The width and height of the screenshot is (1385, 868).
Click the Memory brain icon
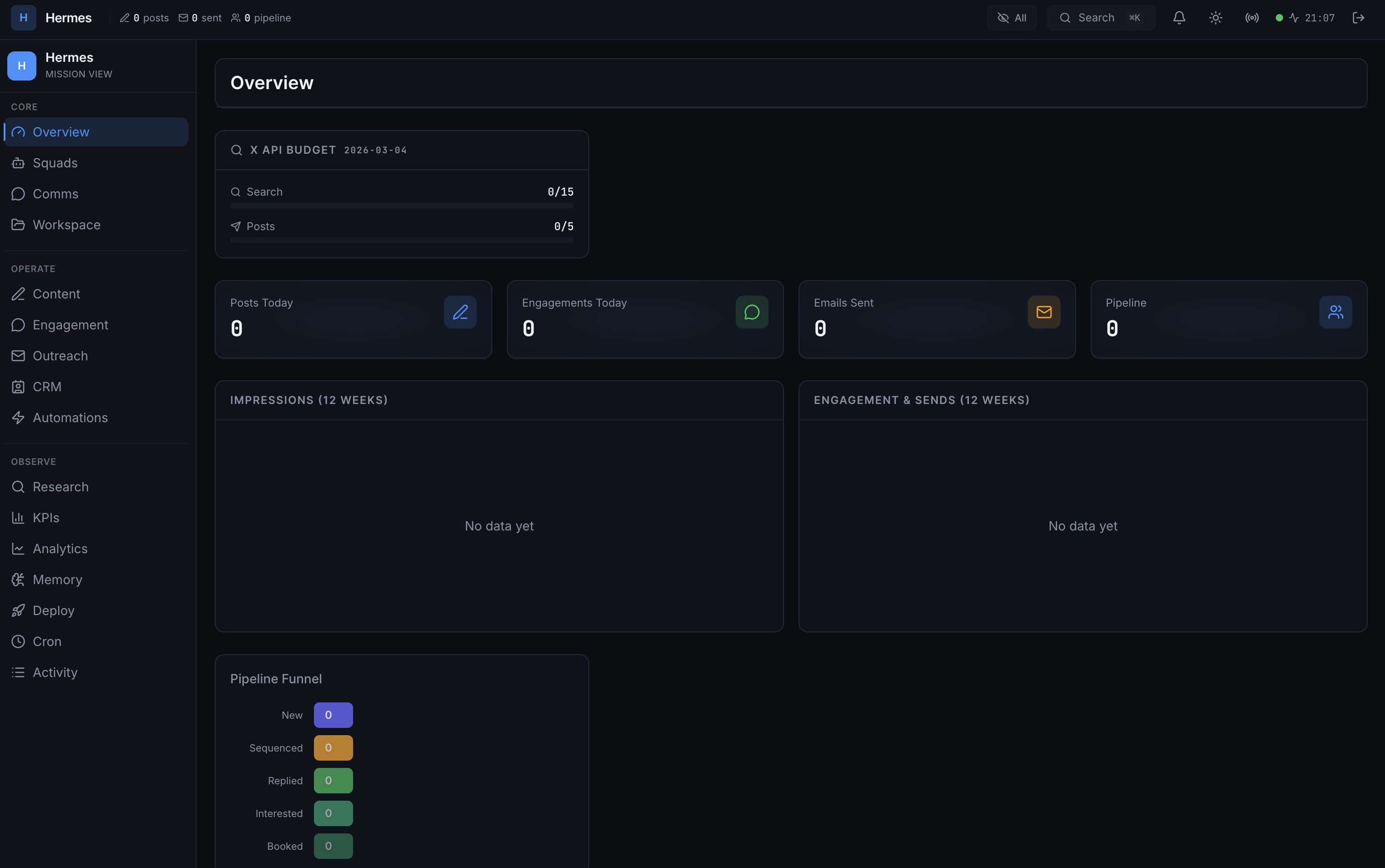(x=18, y=580)
